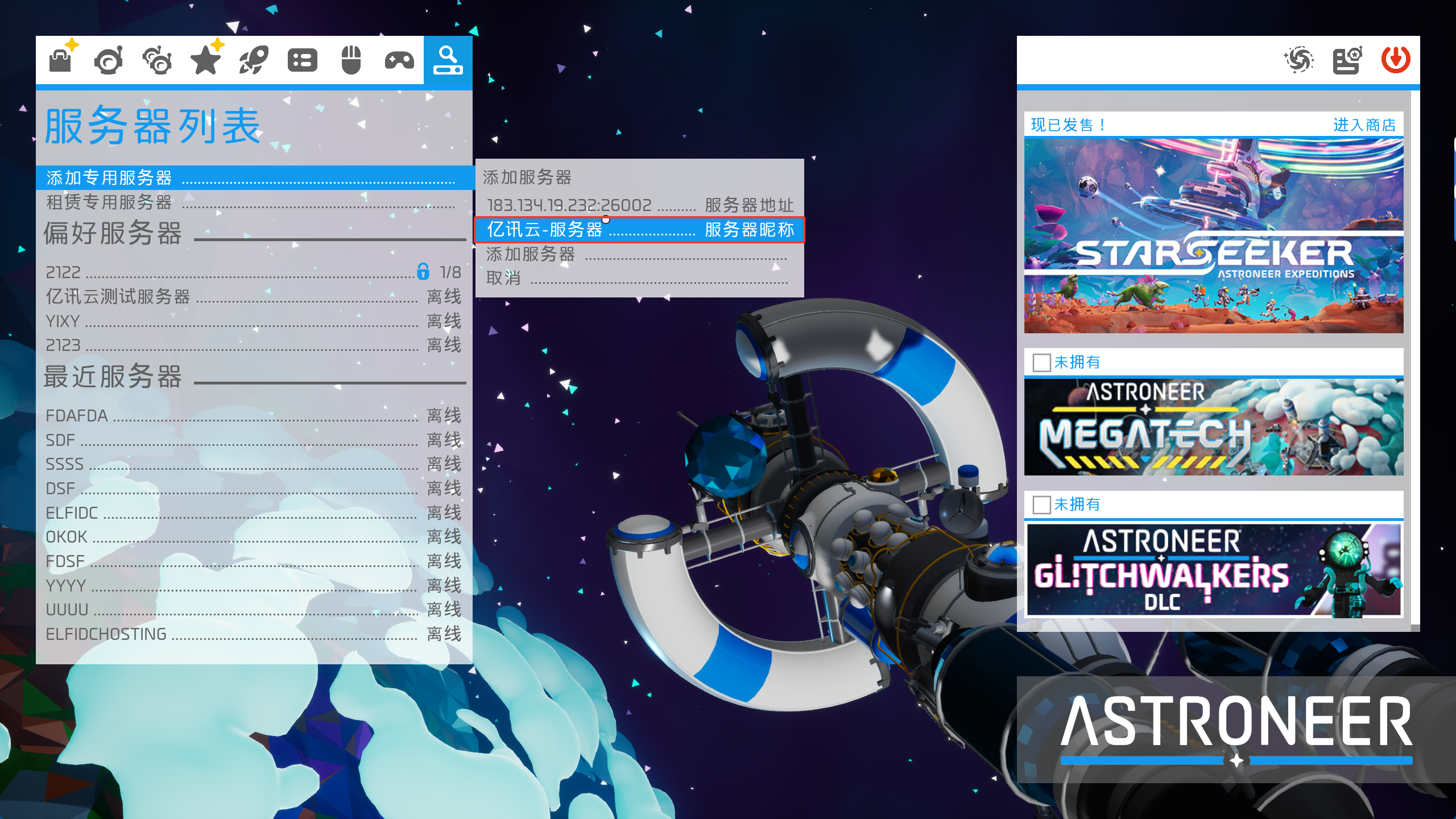The image size is (1456, 819).
Task: Select recent server ELFIDCHOSTING
Action: click(x=254, y=634)
